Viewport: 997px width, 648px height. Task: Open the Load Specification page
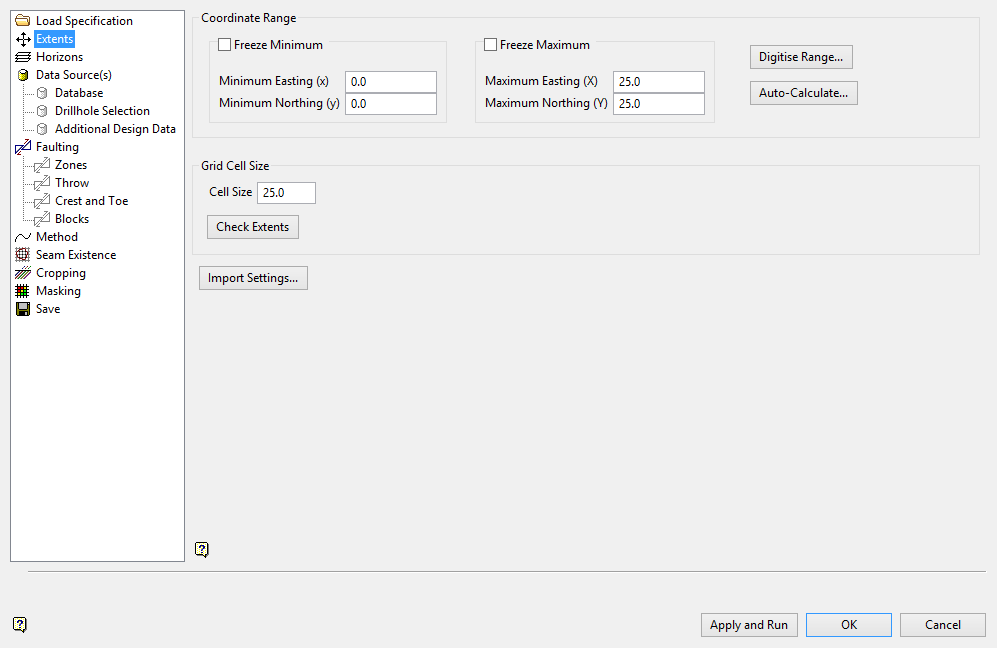pyautogui.click(x=85, y=21)
